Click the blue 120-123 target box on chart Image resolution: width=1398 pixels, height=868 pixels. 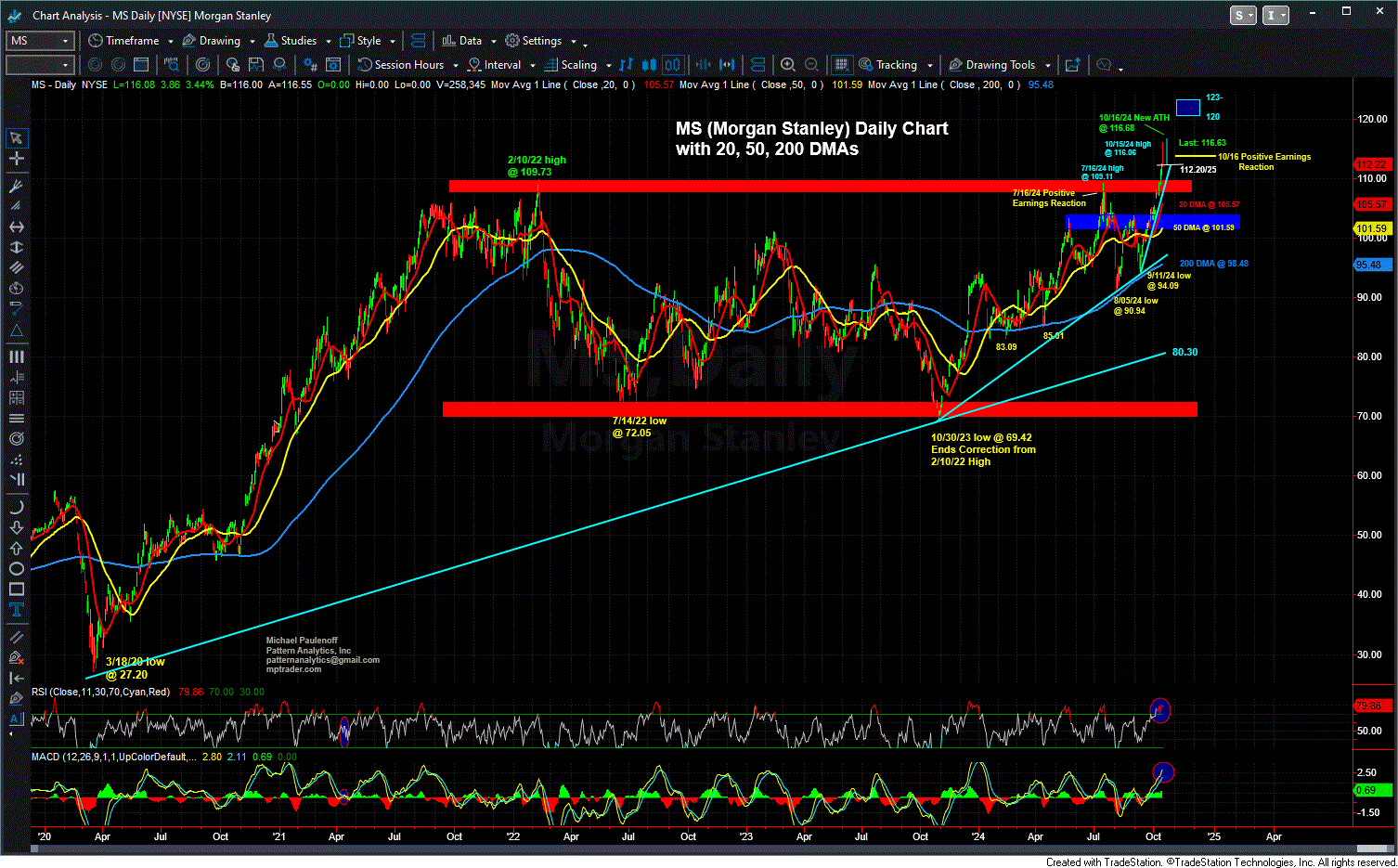click(x=1187, y=108)
